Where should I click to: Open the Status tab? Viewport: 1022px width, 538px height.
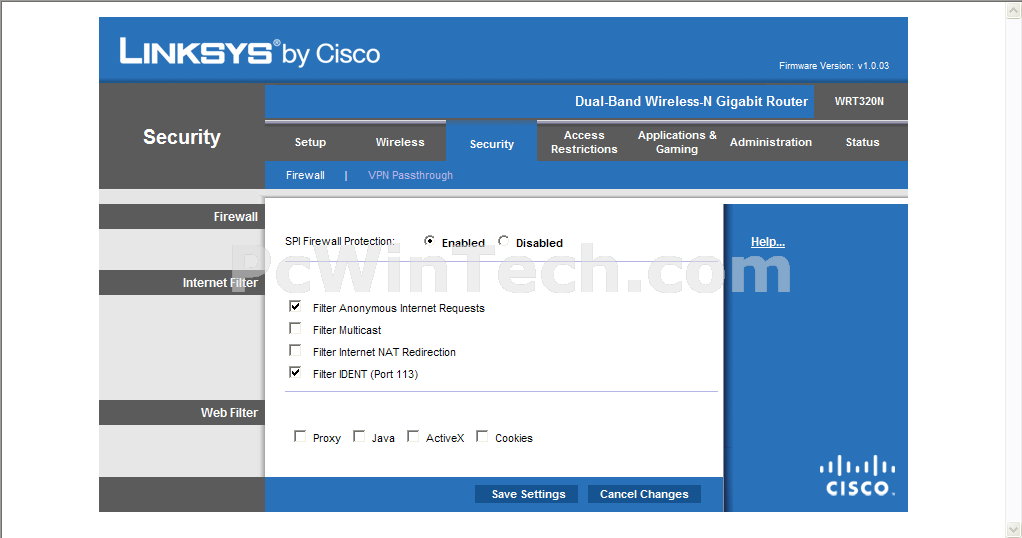pos(862,142)
